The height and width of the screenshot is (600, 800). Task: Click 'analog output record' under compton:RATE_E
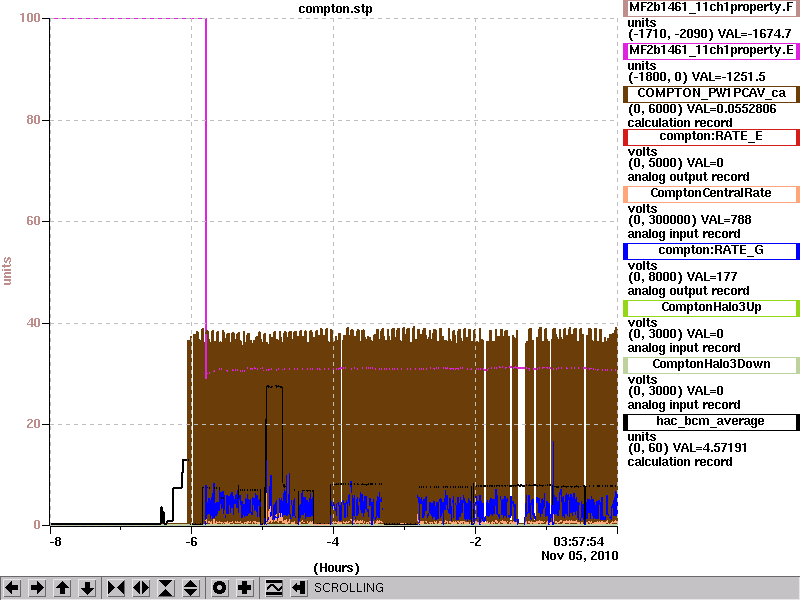click(x=688, y=177)
